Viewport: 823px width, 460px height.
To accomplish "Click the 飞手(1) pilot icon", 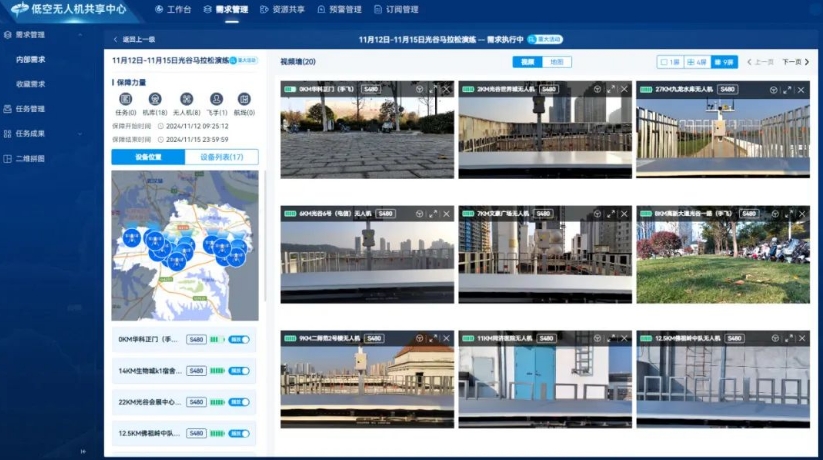I will click(215, 99).
